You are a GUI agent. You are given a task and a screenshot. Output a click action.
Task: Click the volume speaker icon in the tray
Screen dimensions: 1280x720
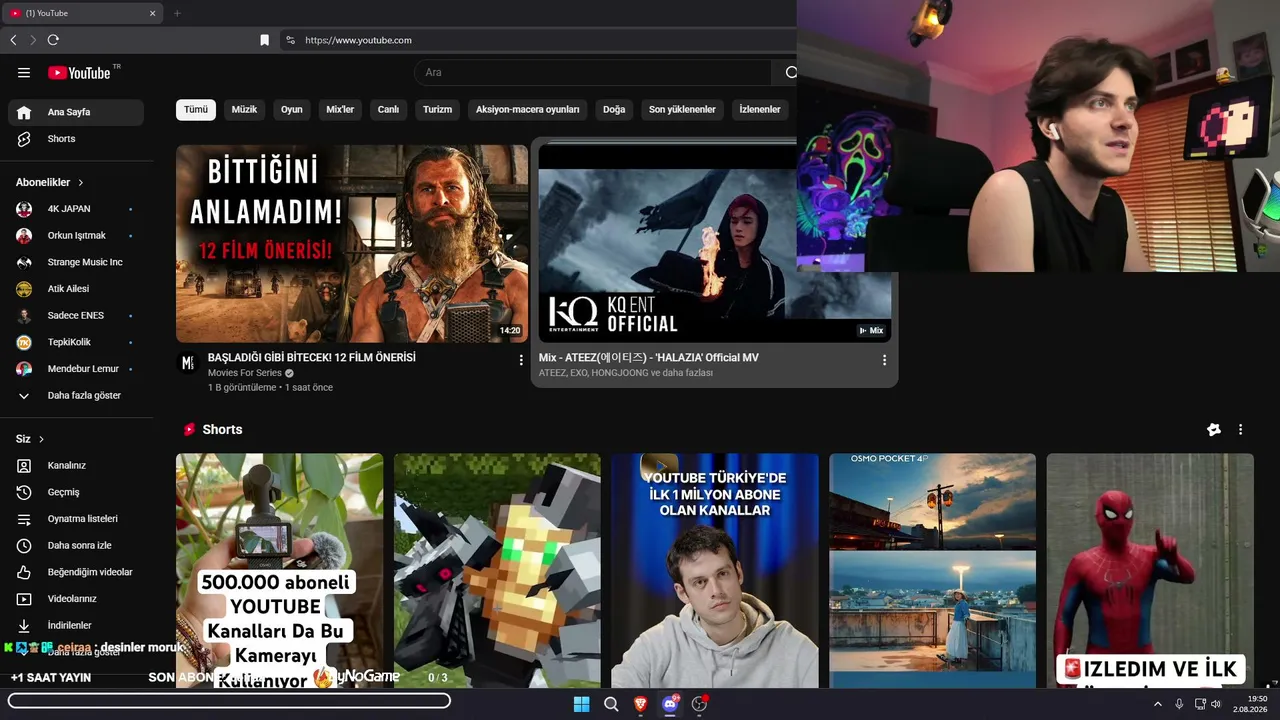pyautogui.click(x=1216, y=704)
